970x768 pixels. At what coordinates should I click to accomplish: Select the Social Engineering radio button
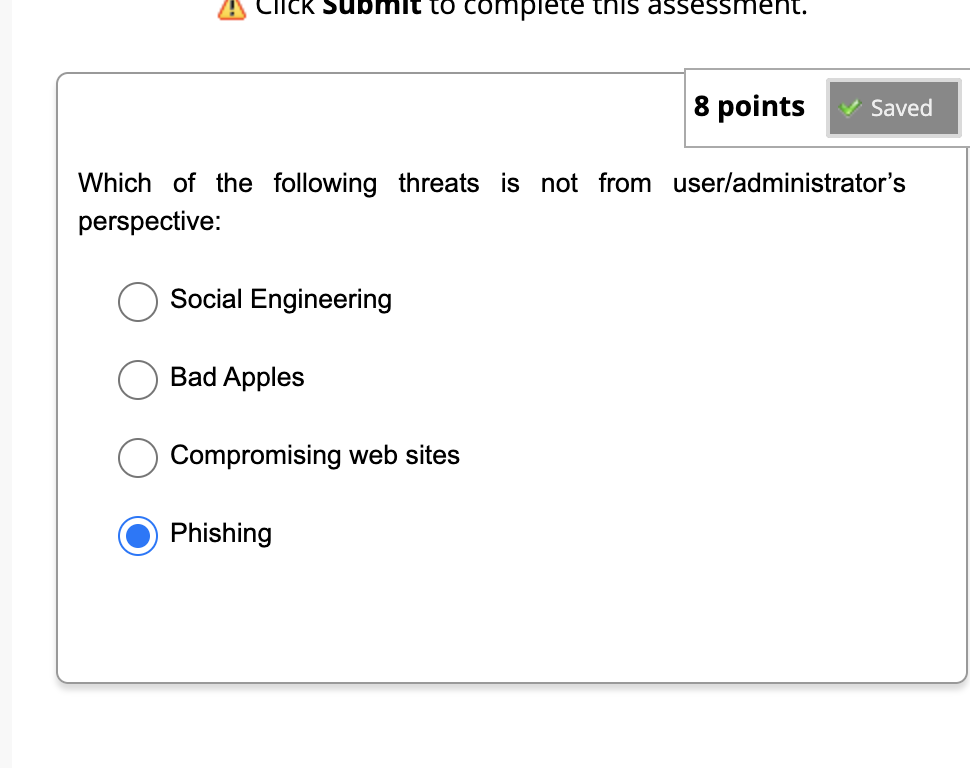(138, 301)
